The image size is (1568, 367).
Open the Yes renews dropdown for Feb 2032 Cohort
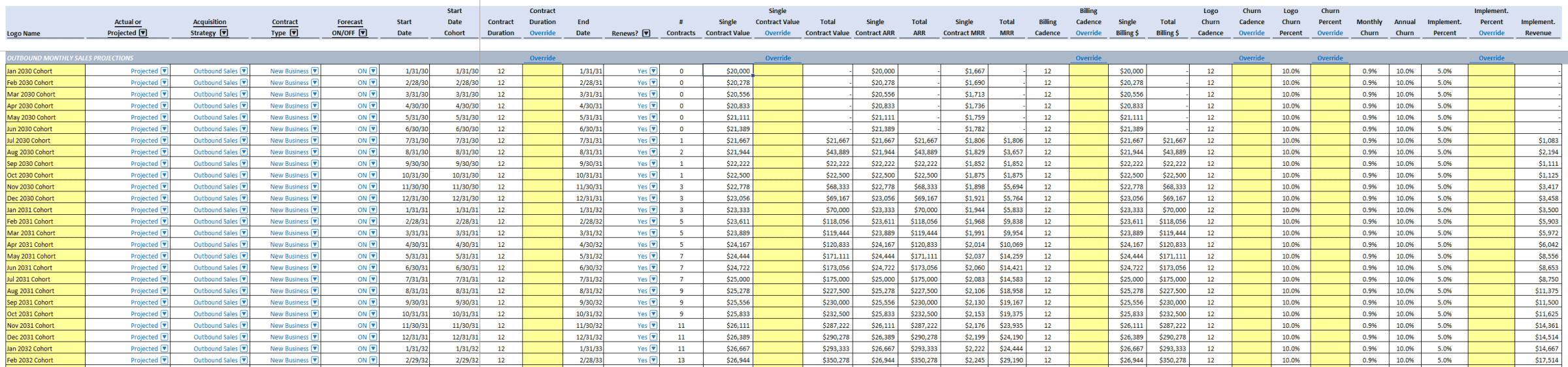[x=653, y=360]
